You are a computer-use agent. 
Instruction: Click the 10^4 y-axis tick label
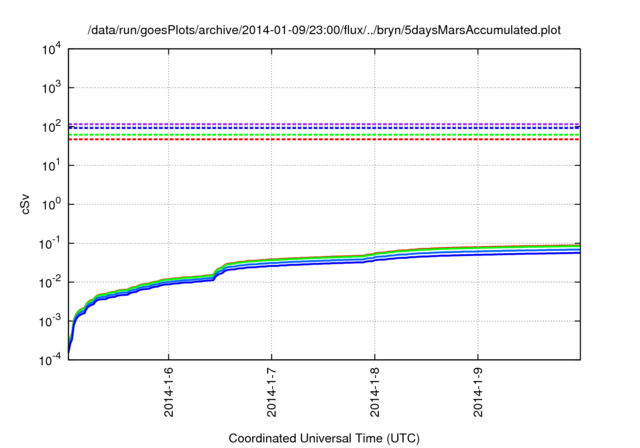[x=51, y=49]
